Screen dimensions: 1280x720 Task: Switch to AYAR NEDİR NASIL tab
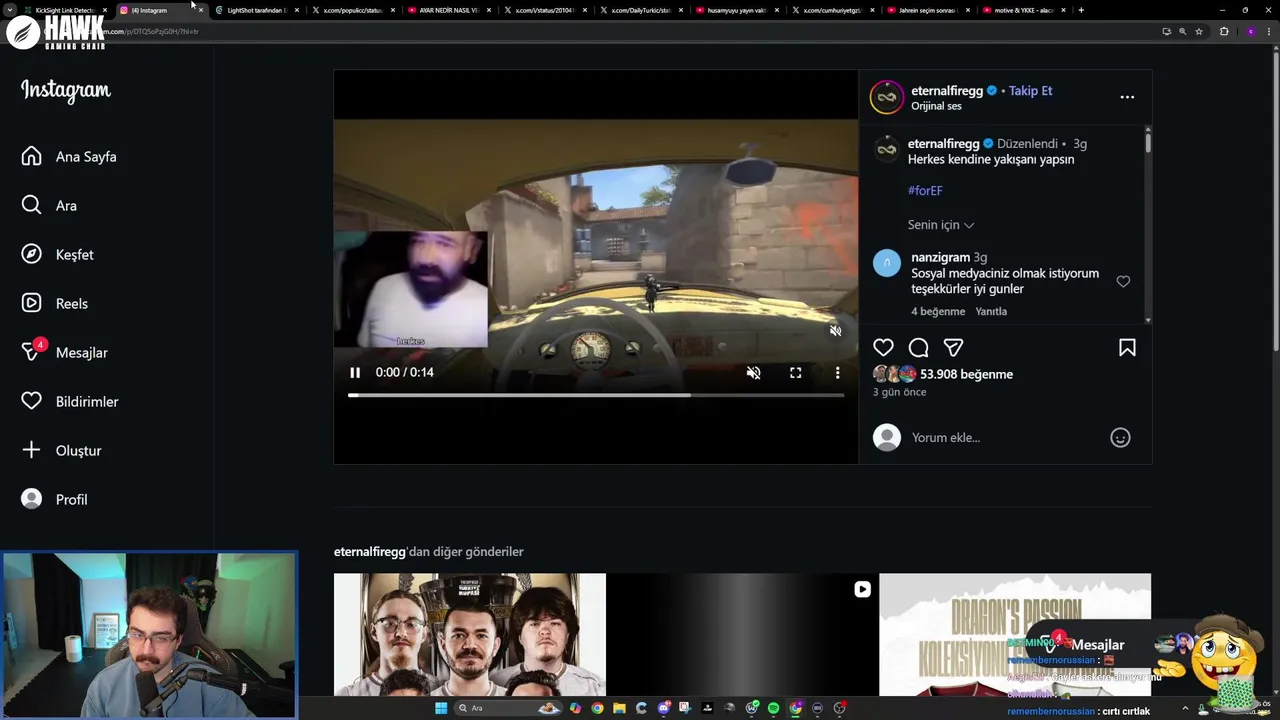tap(448, 10)
